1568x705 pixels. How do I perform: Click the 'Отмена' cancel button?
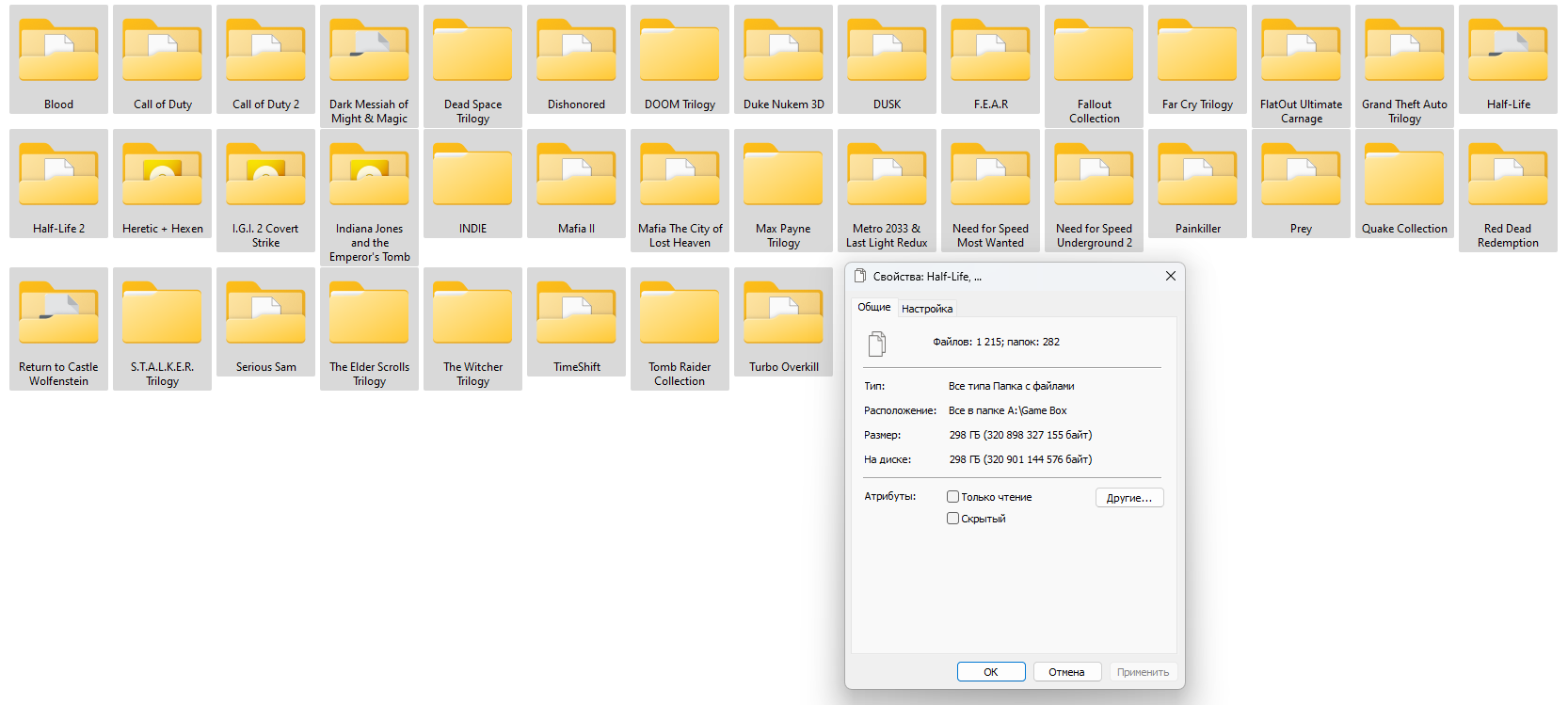1066,672
